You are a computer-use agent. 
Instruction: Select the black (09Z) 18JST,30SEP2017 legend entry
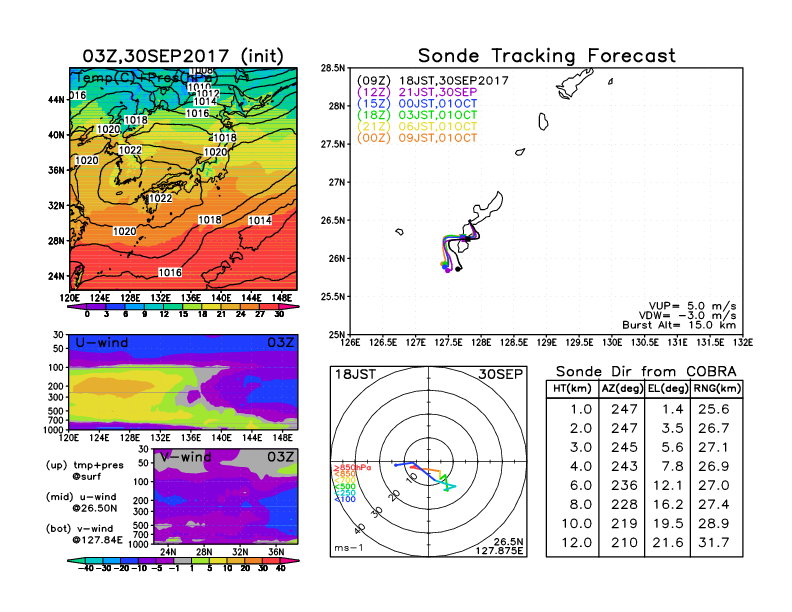click(x=432, y=81)
